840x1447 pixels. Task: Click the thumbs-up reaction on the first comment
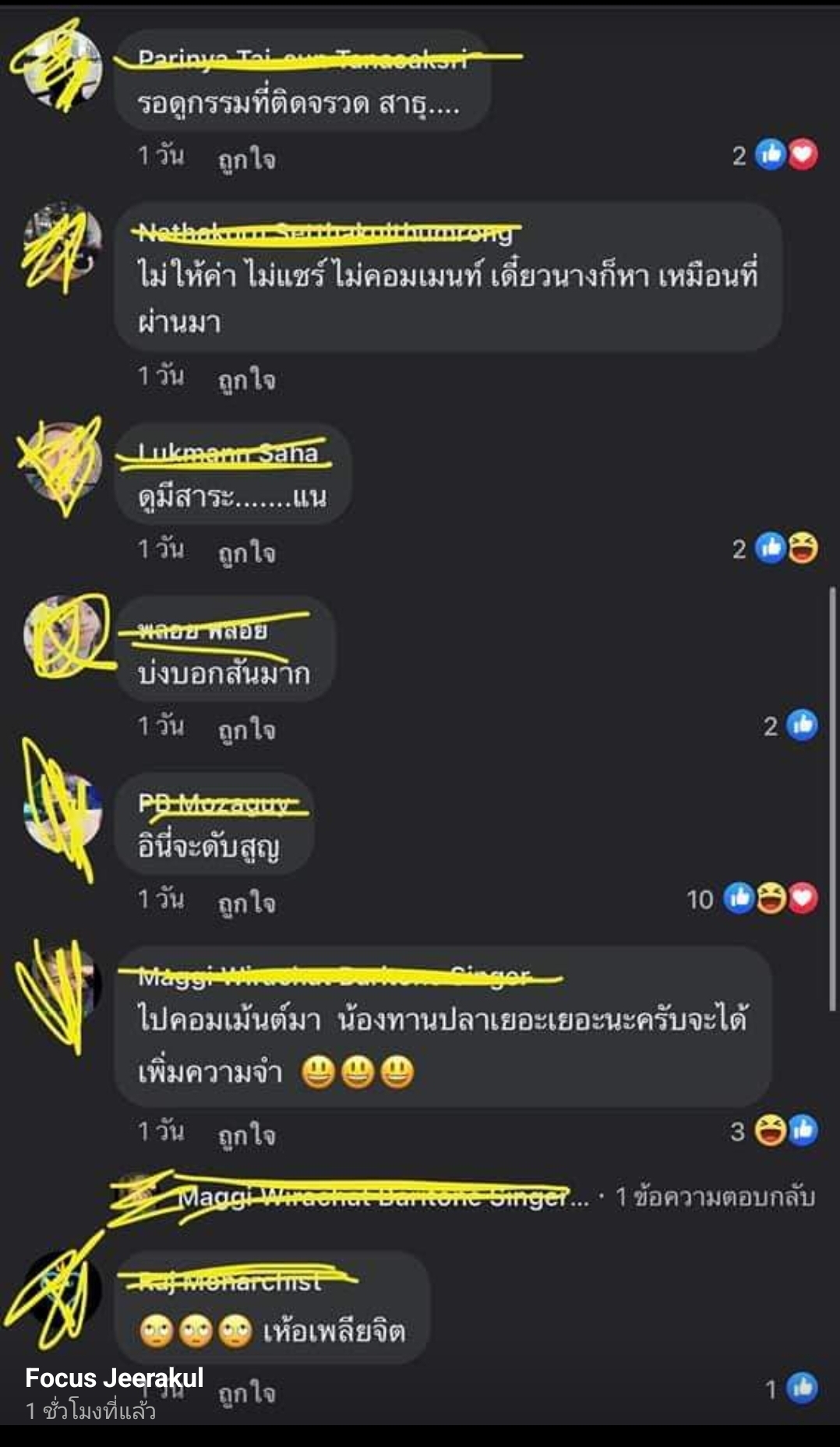[x=771, y=154]
